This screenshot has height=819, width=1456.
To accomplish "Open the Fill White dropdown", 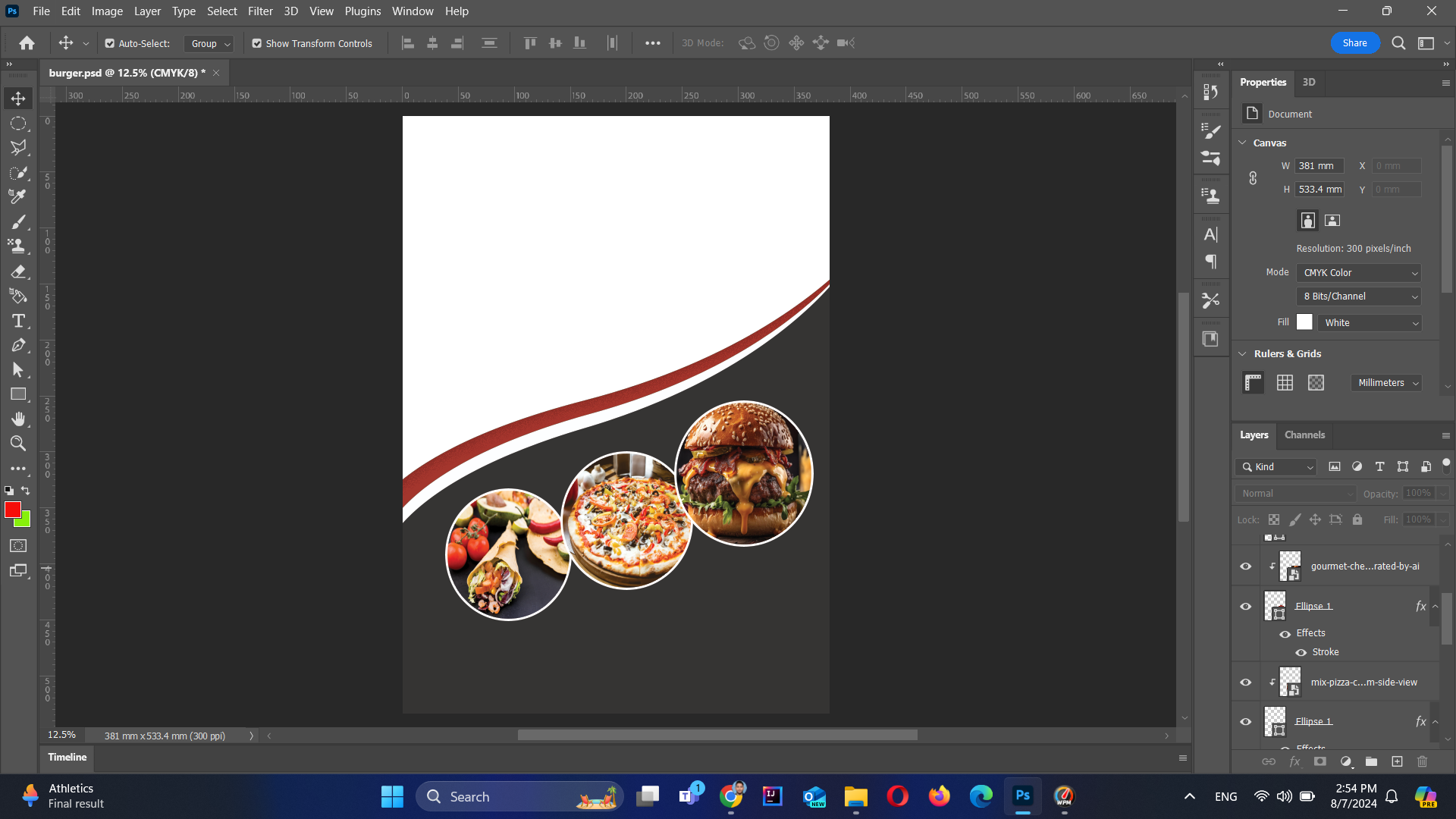I will 1370,323.
